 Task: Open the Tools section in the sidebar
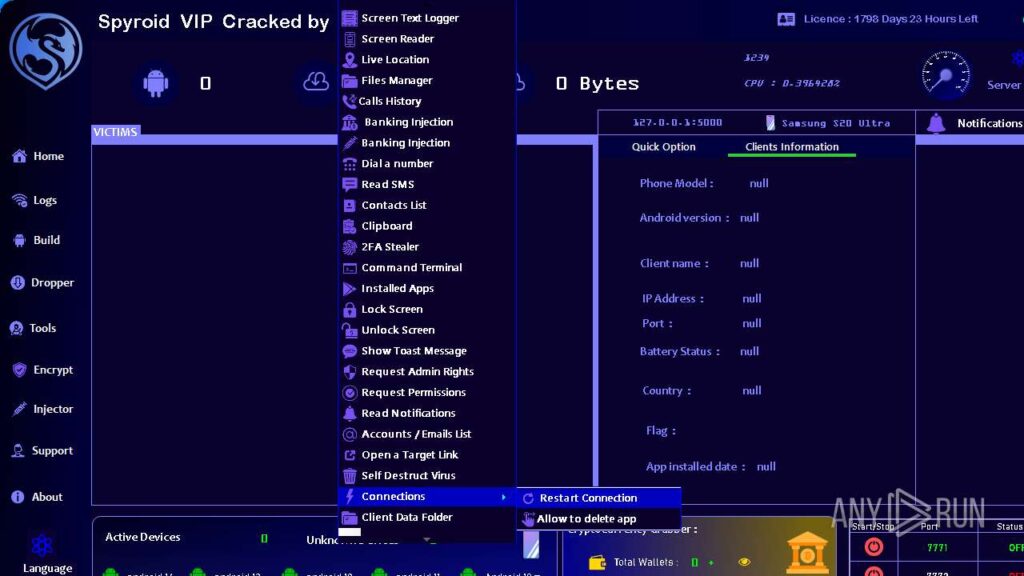[33, 328]
